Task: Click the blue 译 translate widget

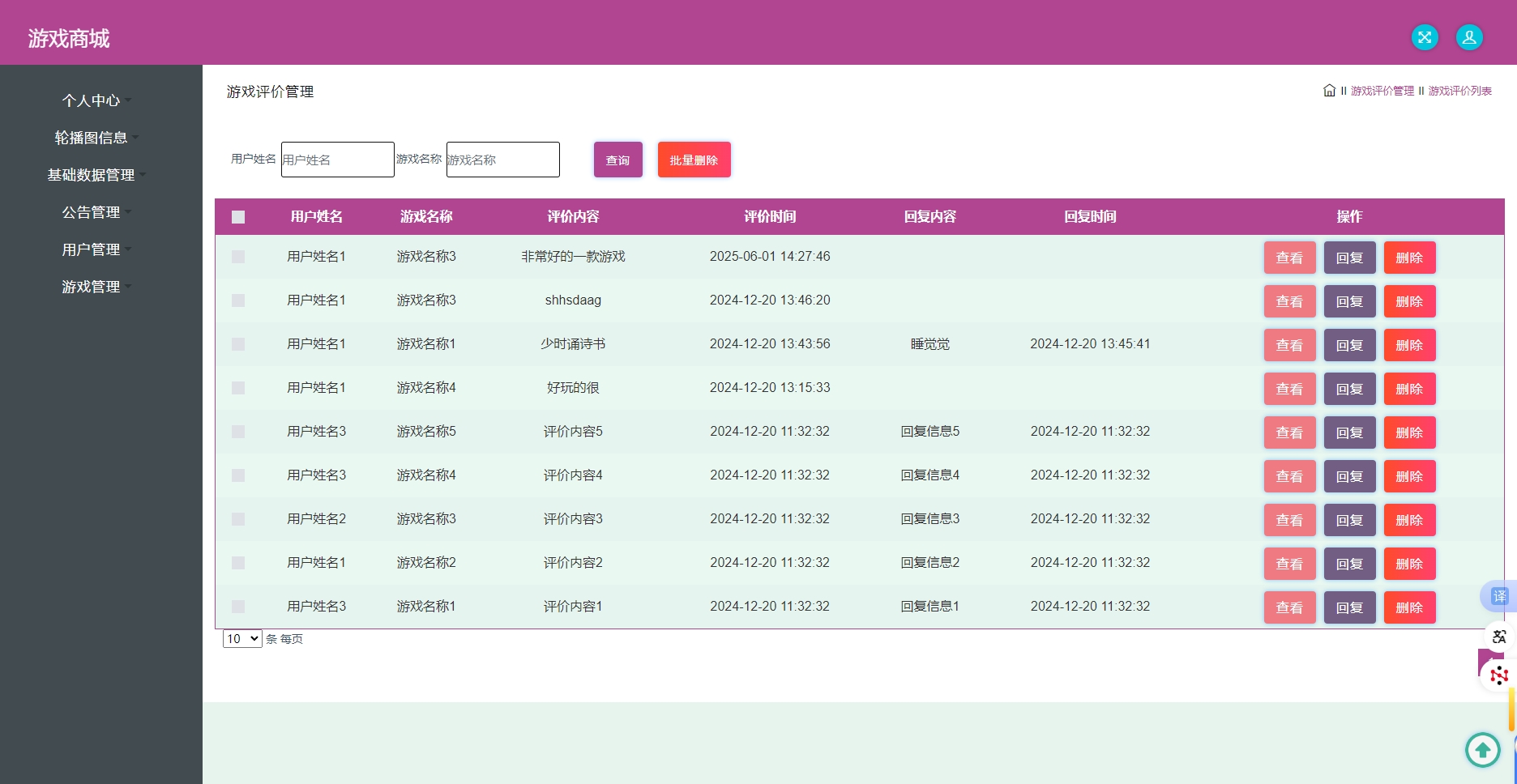Action: [x=1498, y=596]
